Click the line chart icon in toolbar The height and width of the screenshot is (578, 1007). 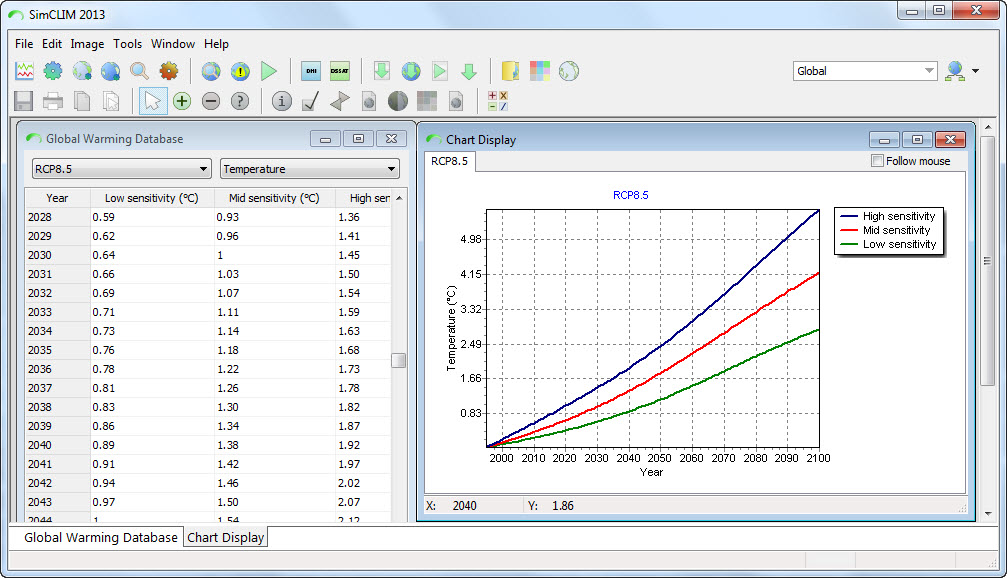pos(25,71)
